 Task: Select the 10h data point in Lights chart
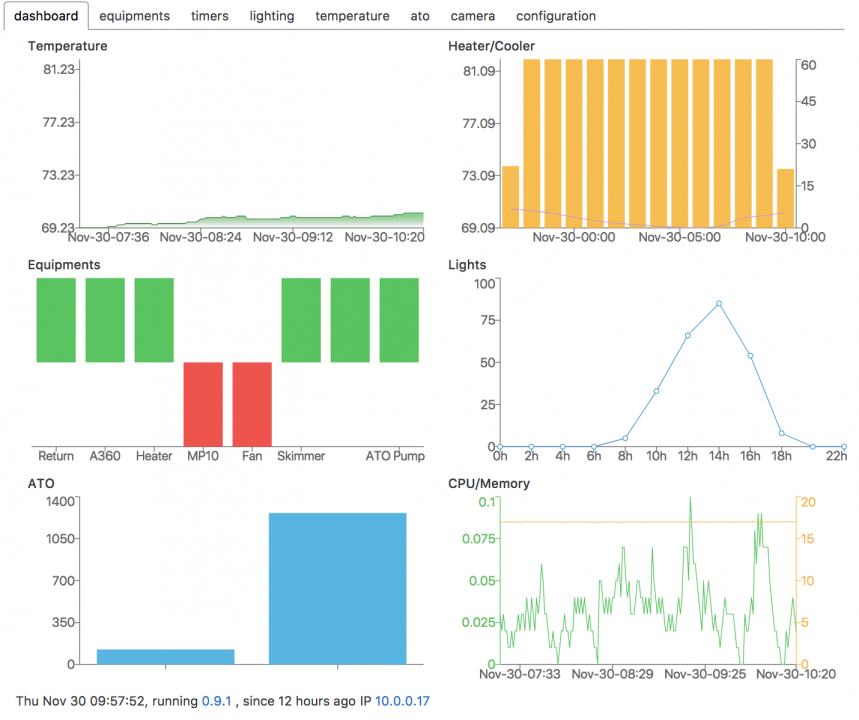[x=656, y=391]
